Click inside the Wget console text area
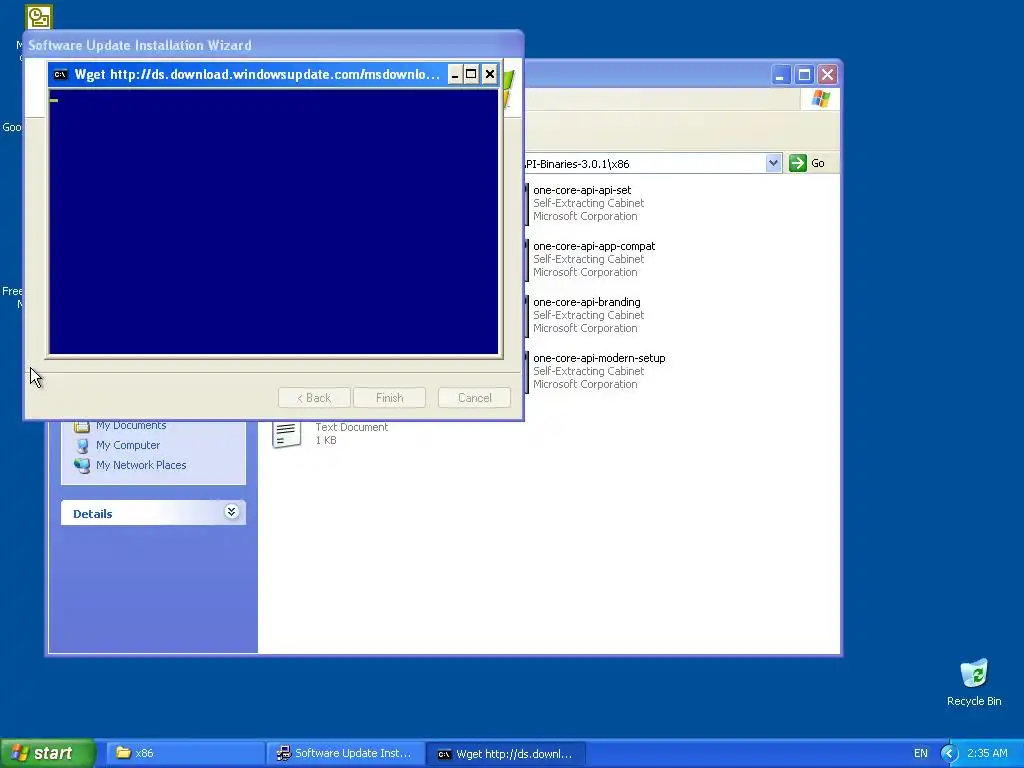 click(274, 222)
